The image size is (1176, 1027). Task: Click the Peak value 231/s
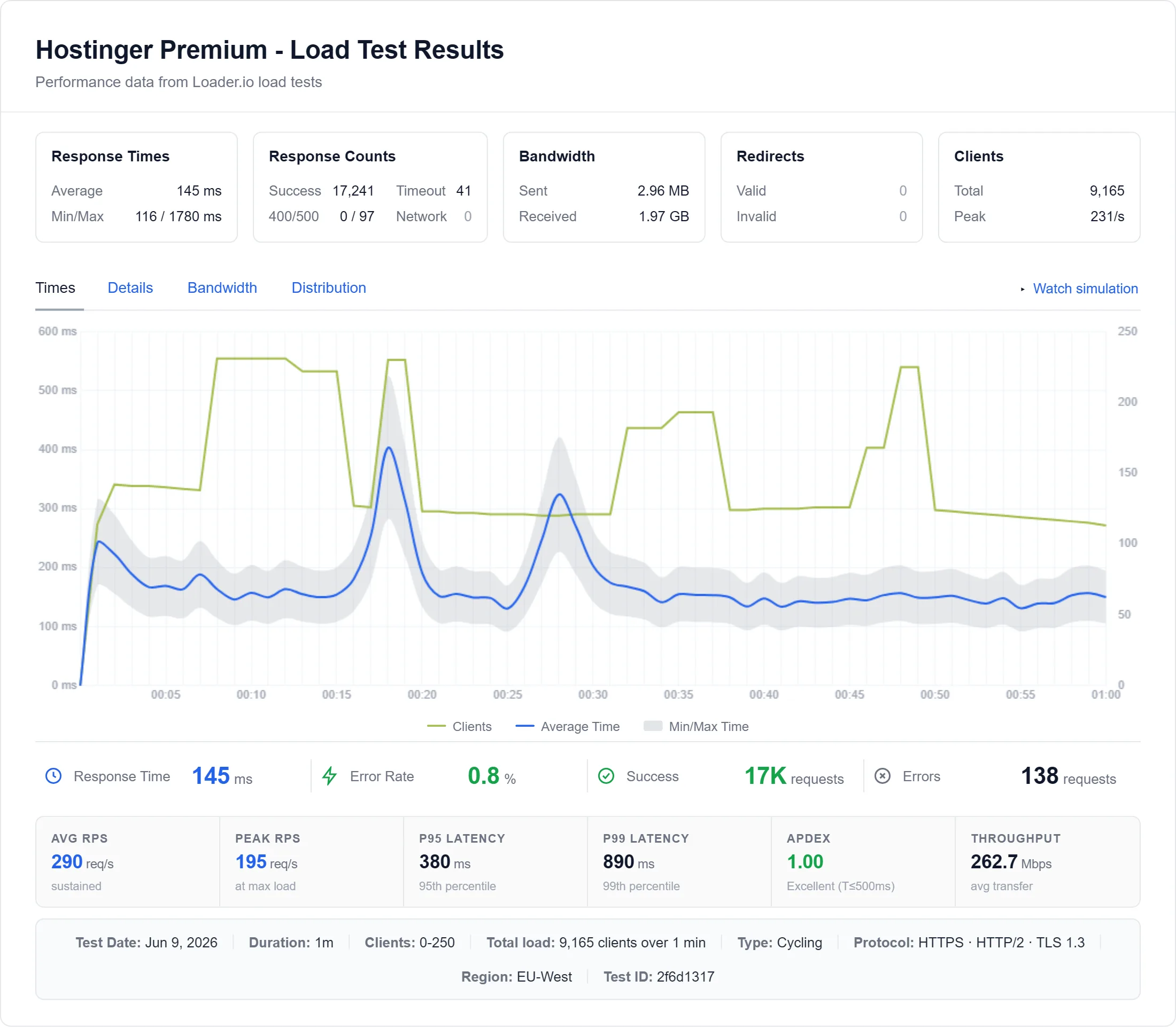(x=1107, y=216)
